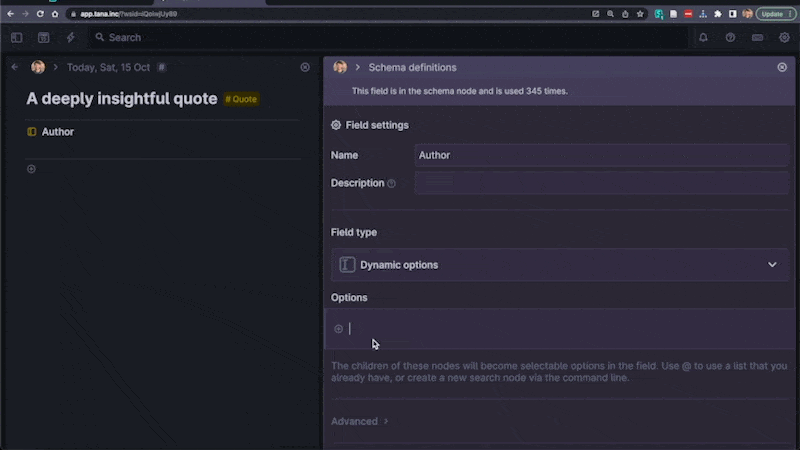Open the notifications bell
800x450 pixels.
tap(703, 37)
